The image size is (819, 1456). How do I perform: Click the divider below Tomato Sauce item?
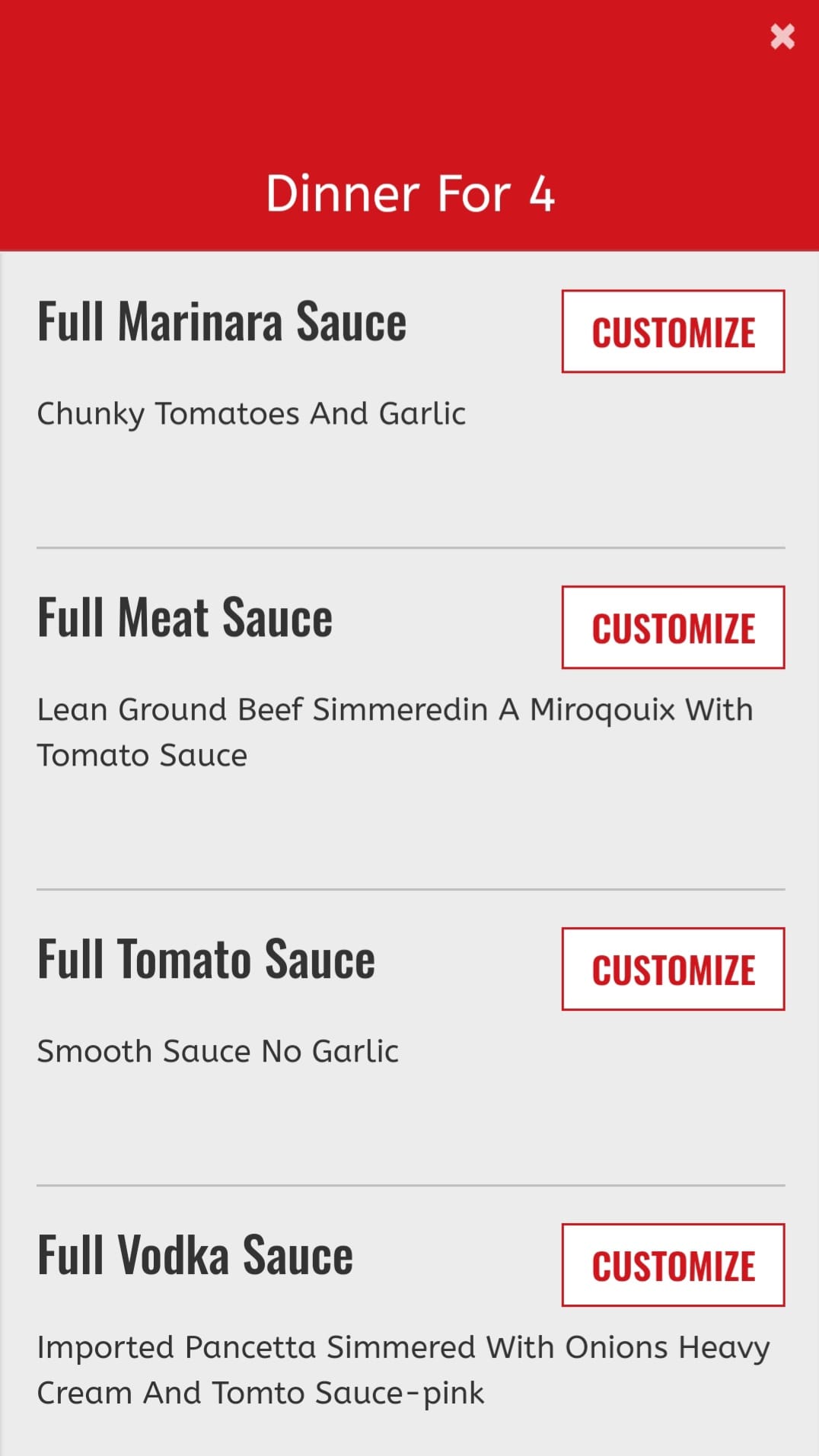coord(409,1185)
